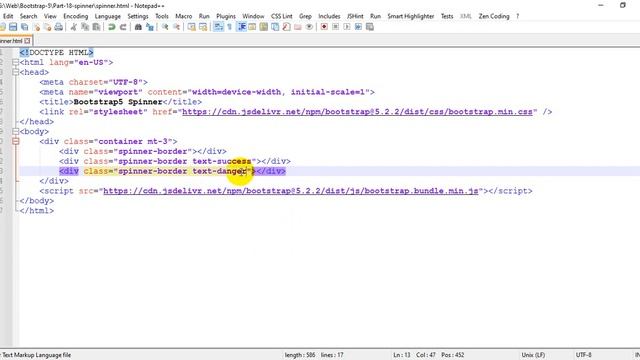Open User Defined Language icon
640x360 pixels.
[252, 27]
